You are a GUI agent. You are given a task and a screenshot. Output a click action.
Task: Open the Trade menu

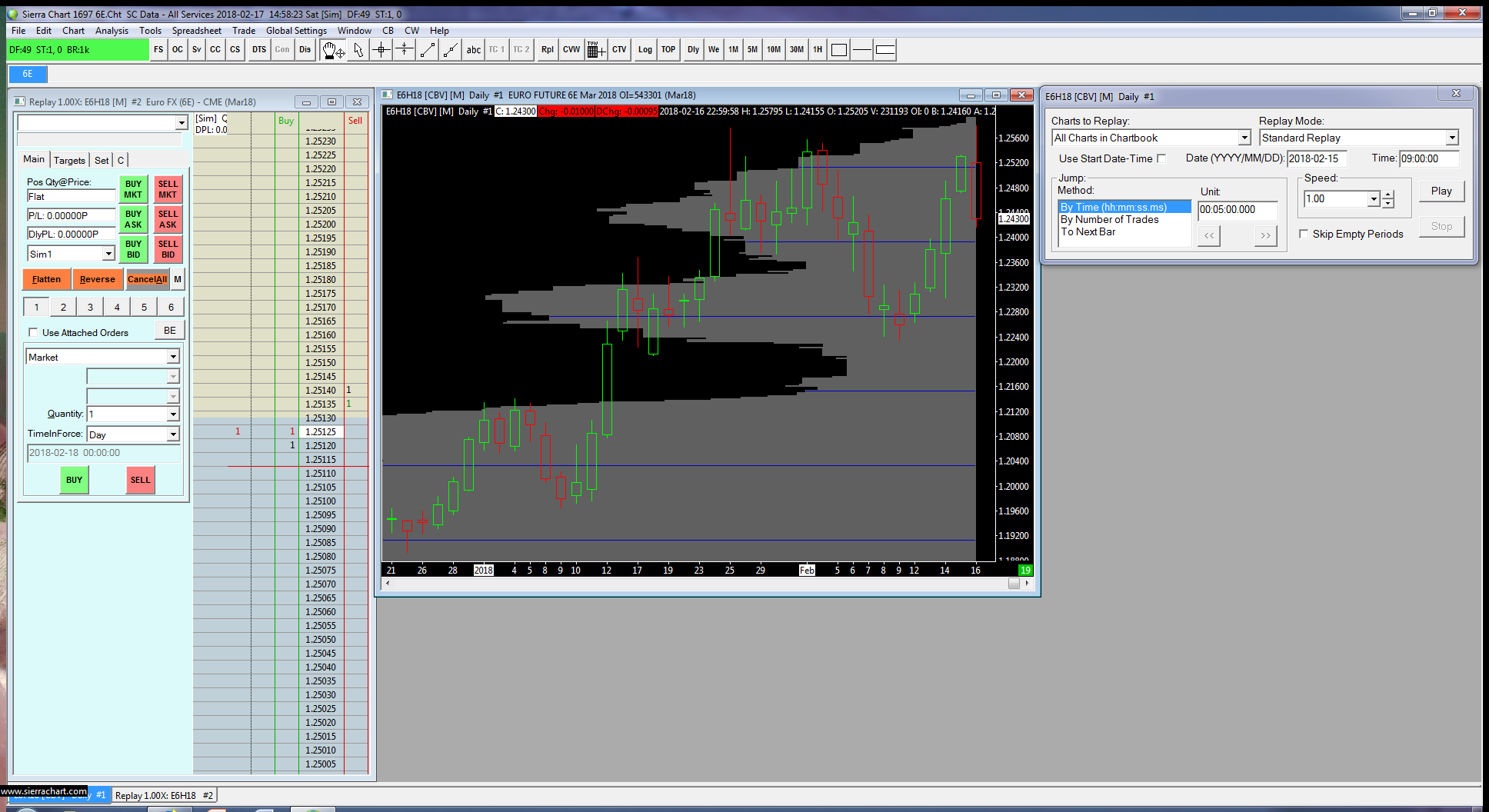(244, 31)
